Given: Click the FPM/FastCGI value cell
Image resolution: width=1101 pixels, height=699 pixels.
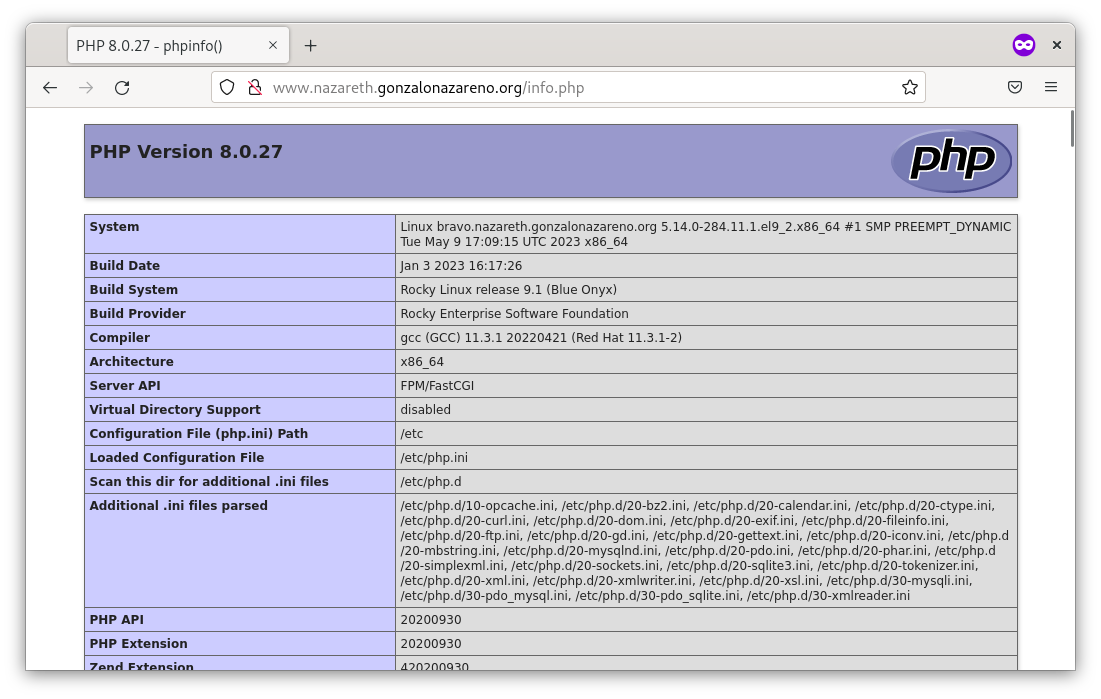Looking at the screenshot, I should (x=437, y=386).
